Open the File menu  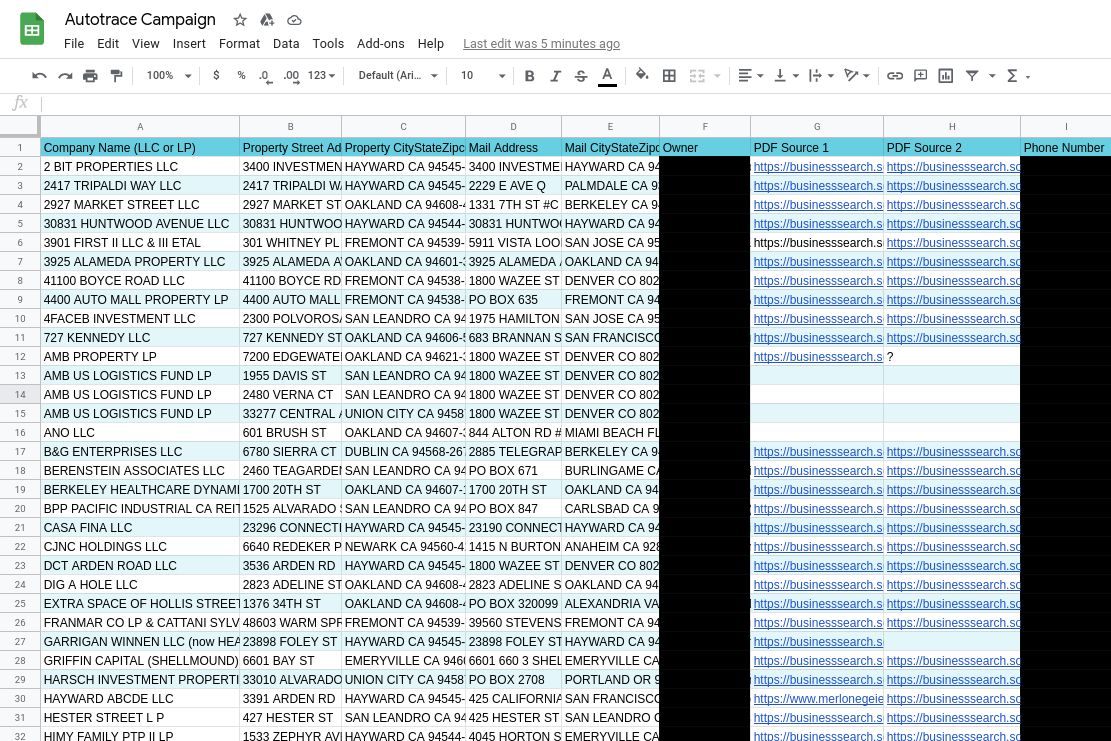(x=74, y=44)
